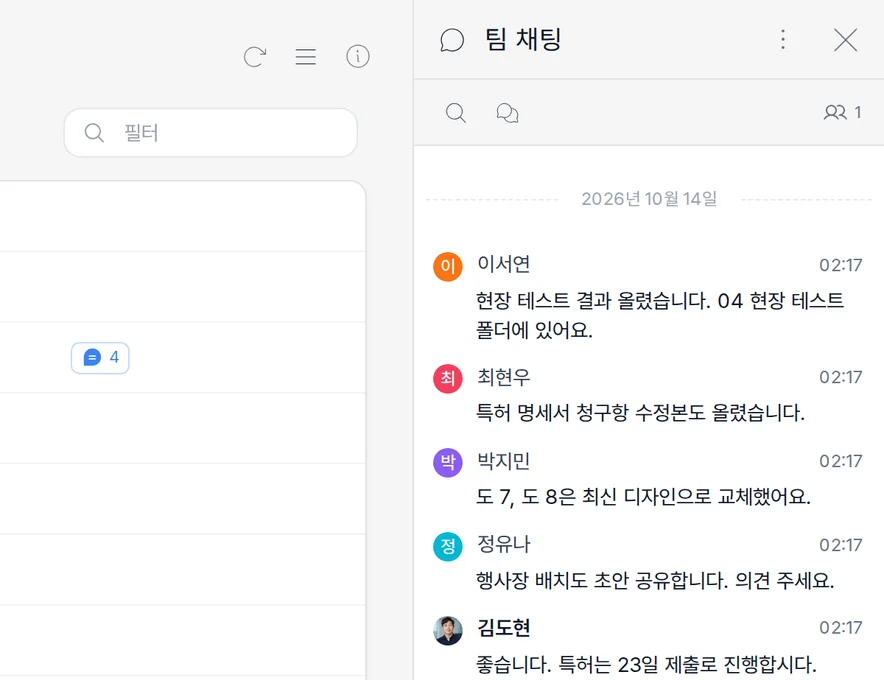Click 정유나's teal avatar
884x680 pixels.
[448, 546]
